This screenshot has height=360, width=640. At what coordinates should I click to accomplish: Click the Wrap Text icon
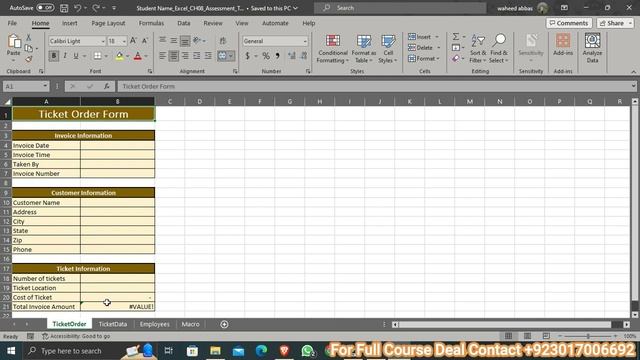(x=223, y=41)
